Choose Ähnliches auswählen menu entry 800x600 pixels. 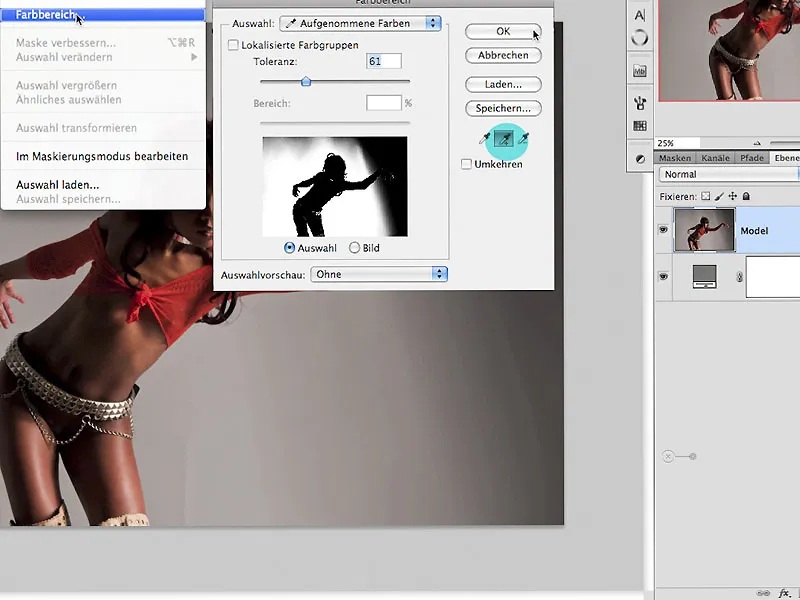(103, 99)
